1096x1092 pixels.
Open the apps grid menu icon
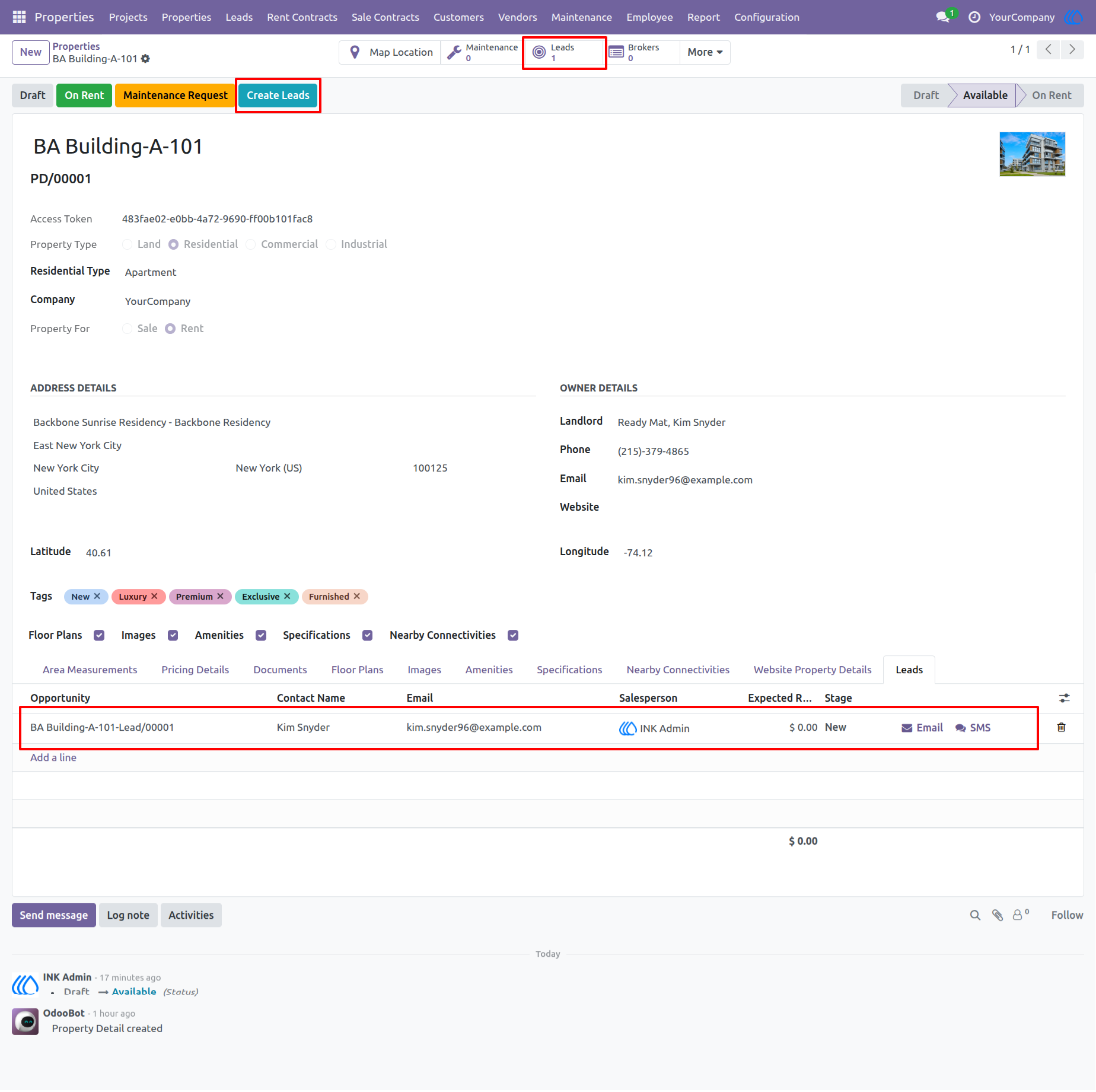[19, 17]
